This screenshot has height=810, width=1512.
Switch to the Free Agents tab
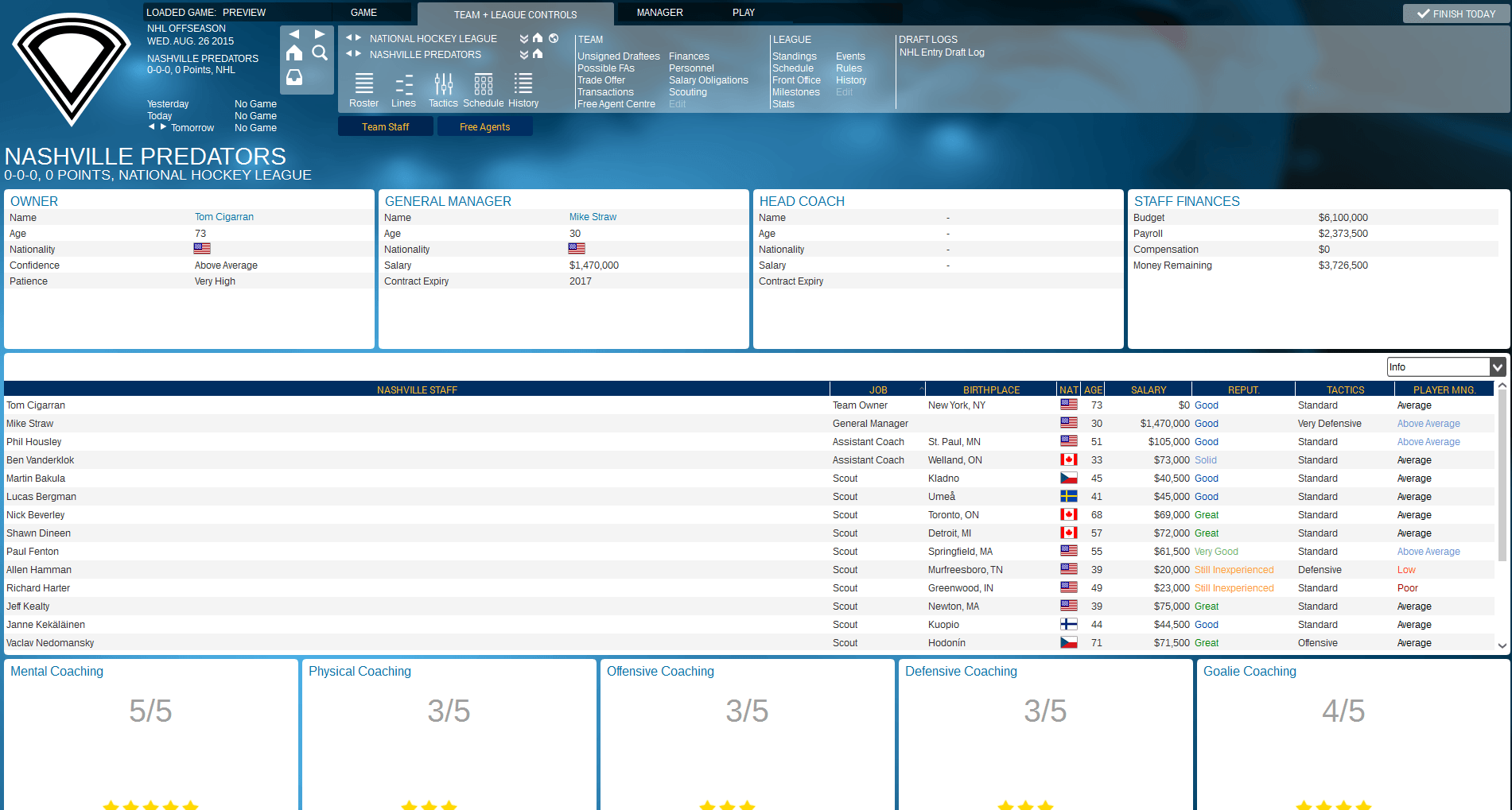click(484, 126)
